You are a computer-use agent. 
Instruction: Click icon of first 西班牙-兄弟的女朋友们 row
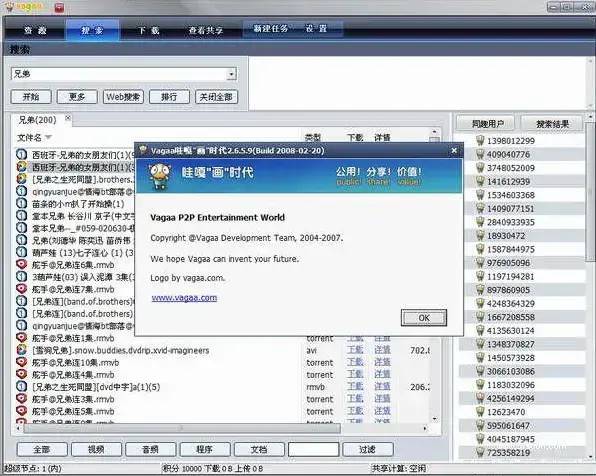[x=21, y=154]
